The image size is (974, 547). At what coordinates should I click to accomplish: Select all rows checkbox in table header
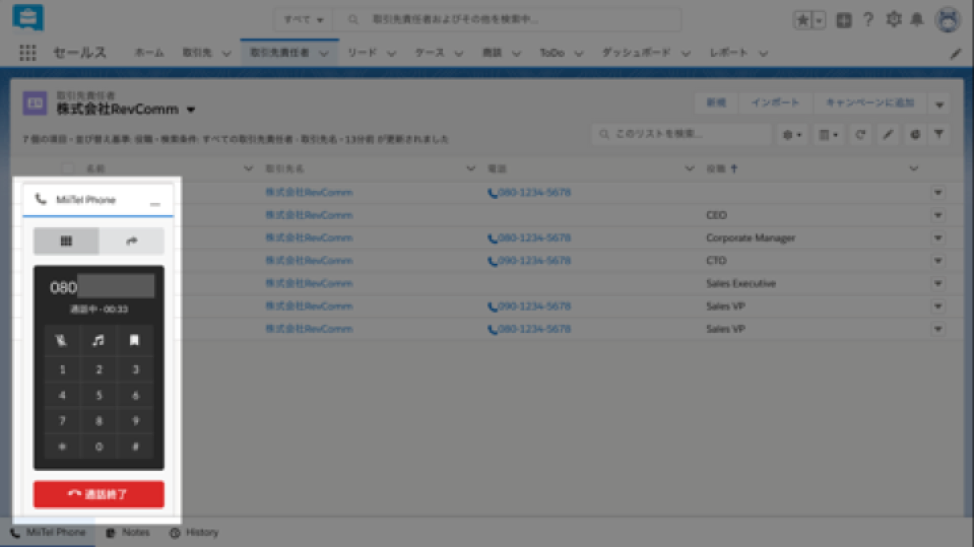coord(68,168)
